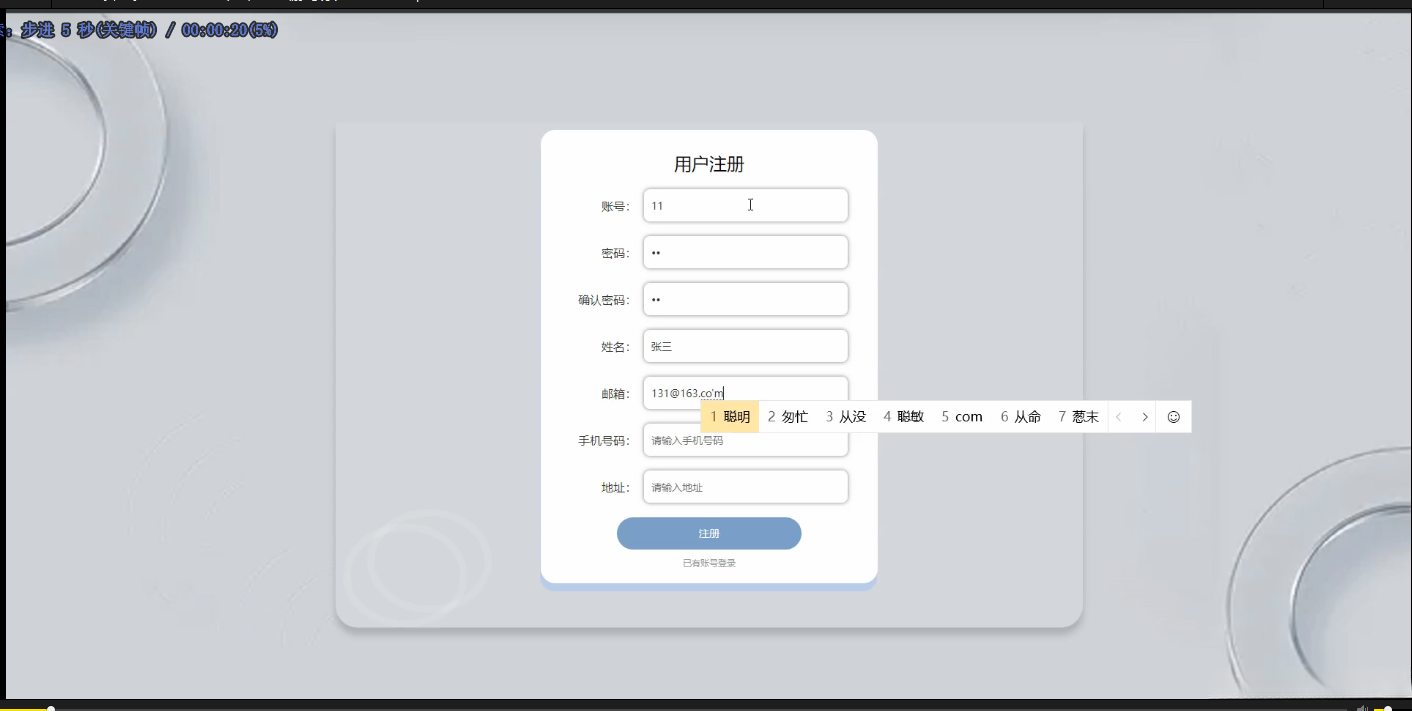Click the 用户注册 heading text
Screen dimensions: 1412x711
click(x=709, y=165)
